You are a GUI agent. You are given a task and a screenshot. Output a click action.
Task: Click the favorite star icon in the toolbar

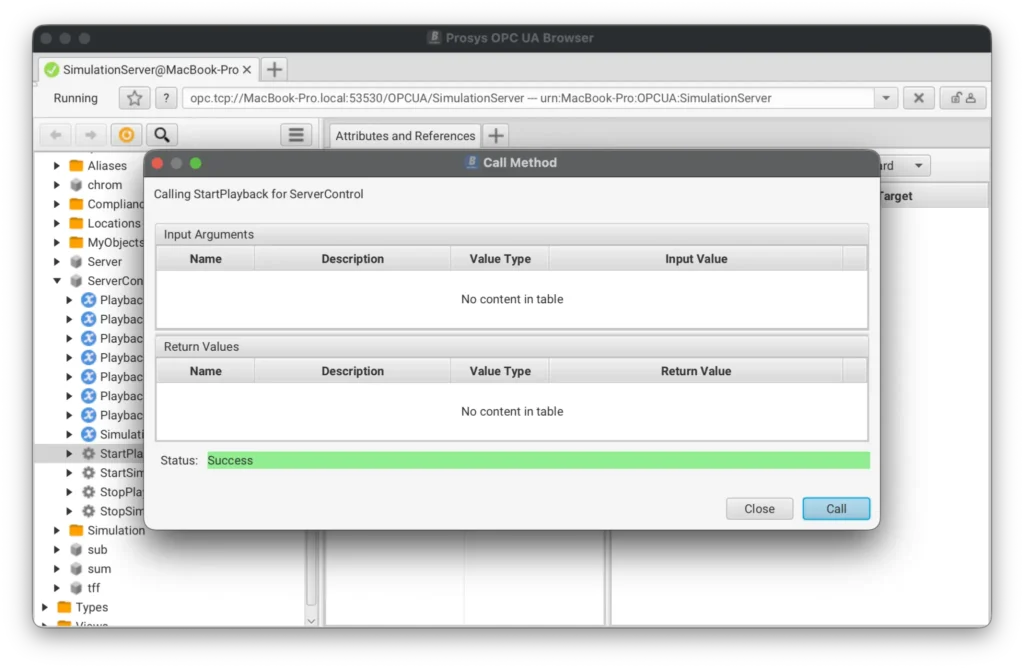pos(135,98)
